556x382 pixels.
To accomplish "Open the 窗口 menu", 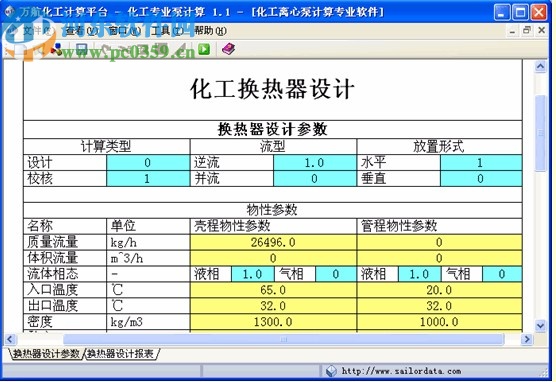I will point(124,31).
